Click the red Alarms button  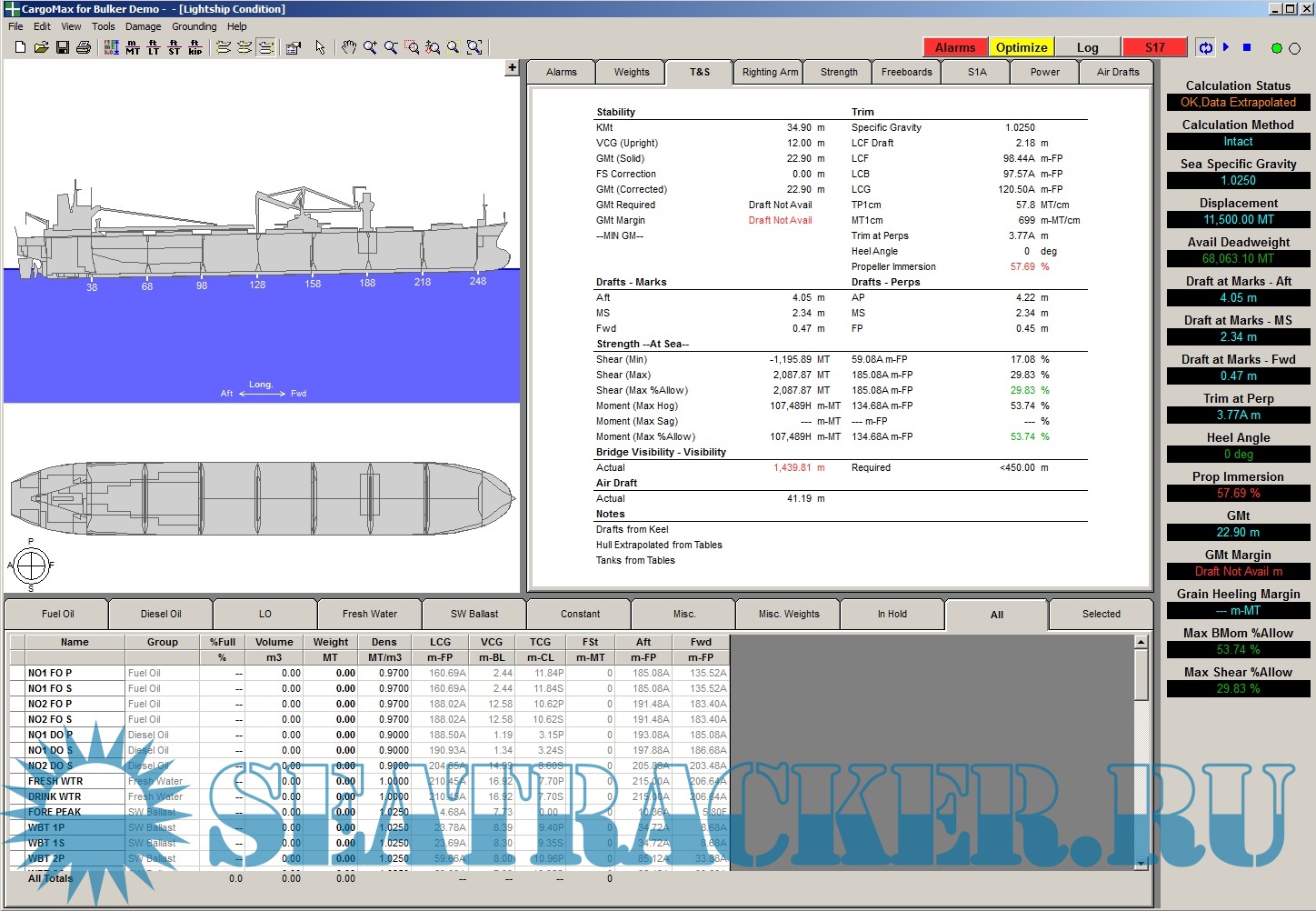(955, 47)
